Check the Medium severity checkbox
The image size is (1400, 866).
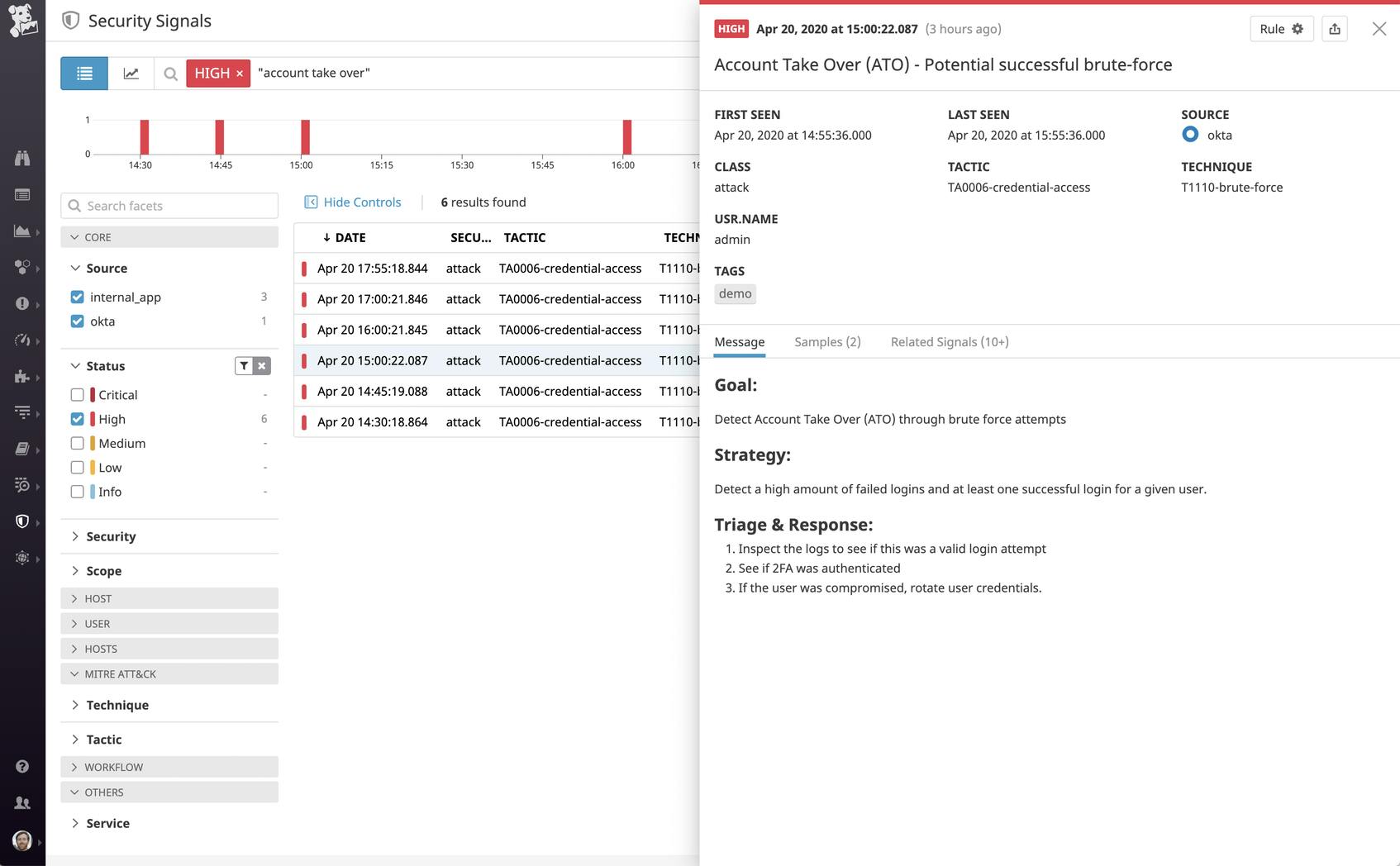point(77,443)
